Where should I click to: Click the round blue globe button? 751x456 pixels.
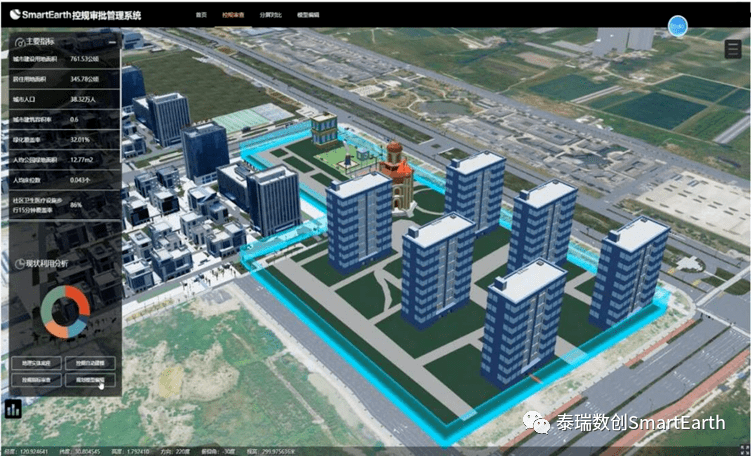coord(678,27)
